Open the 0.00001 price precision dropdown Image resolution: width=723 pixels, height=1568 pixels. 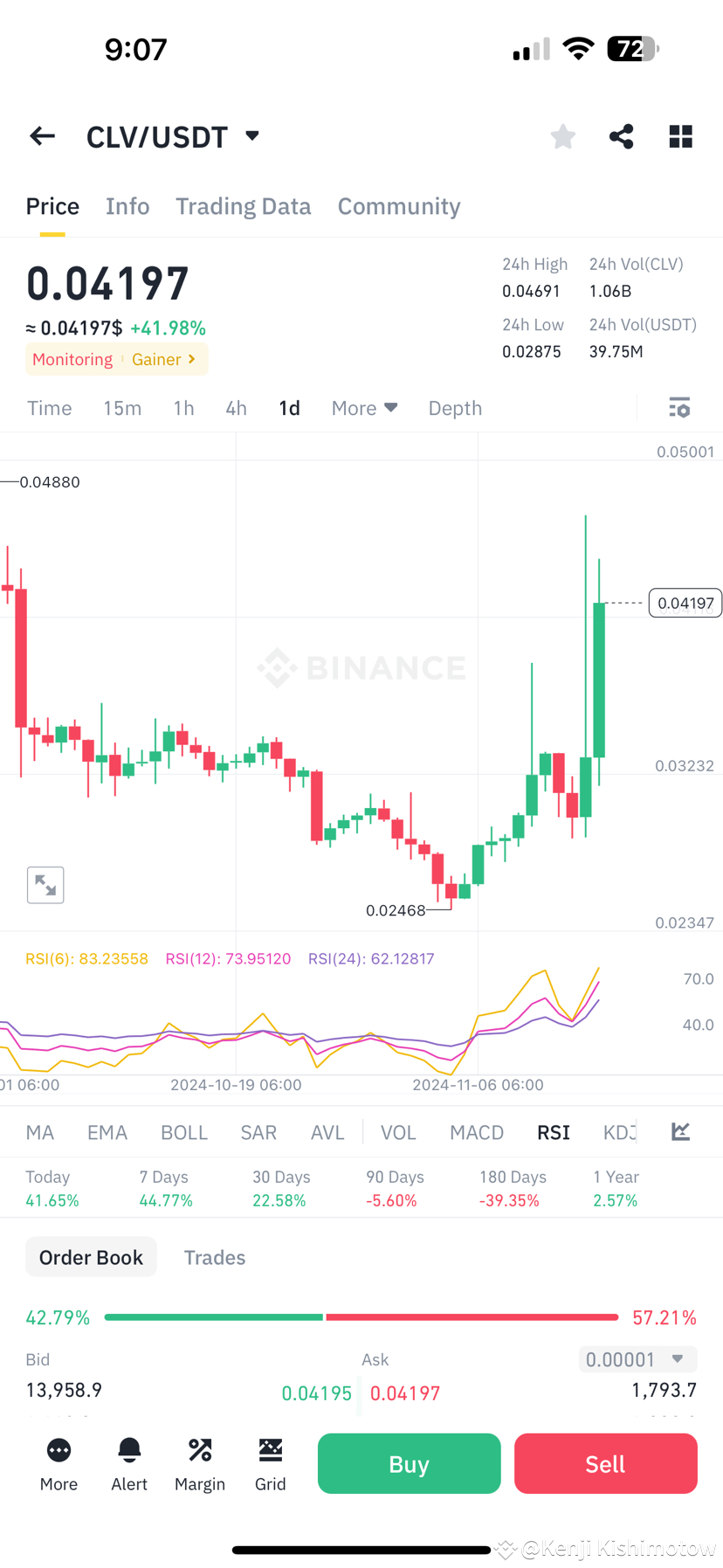[637, 1359]
